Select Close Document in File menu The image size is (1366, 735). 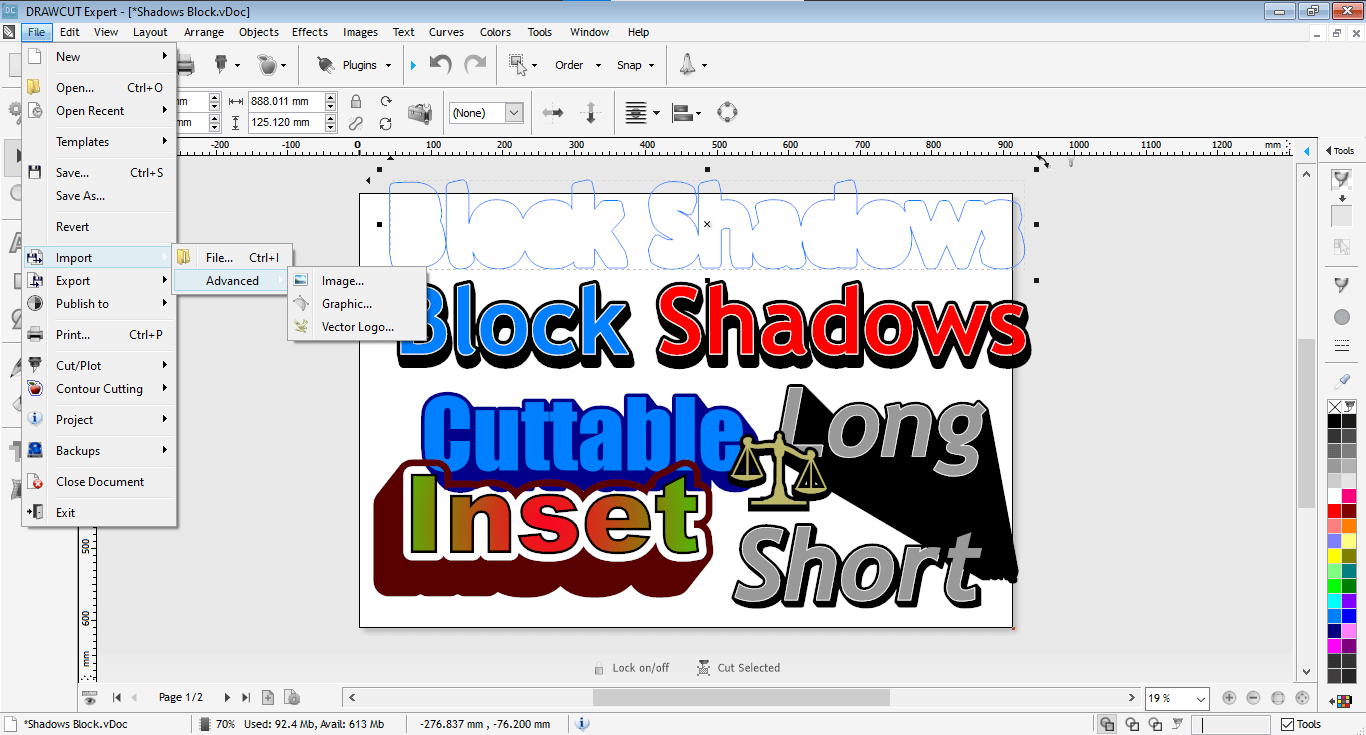[x=99, y=482]
